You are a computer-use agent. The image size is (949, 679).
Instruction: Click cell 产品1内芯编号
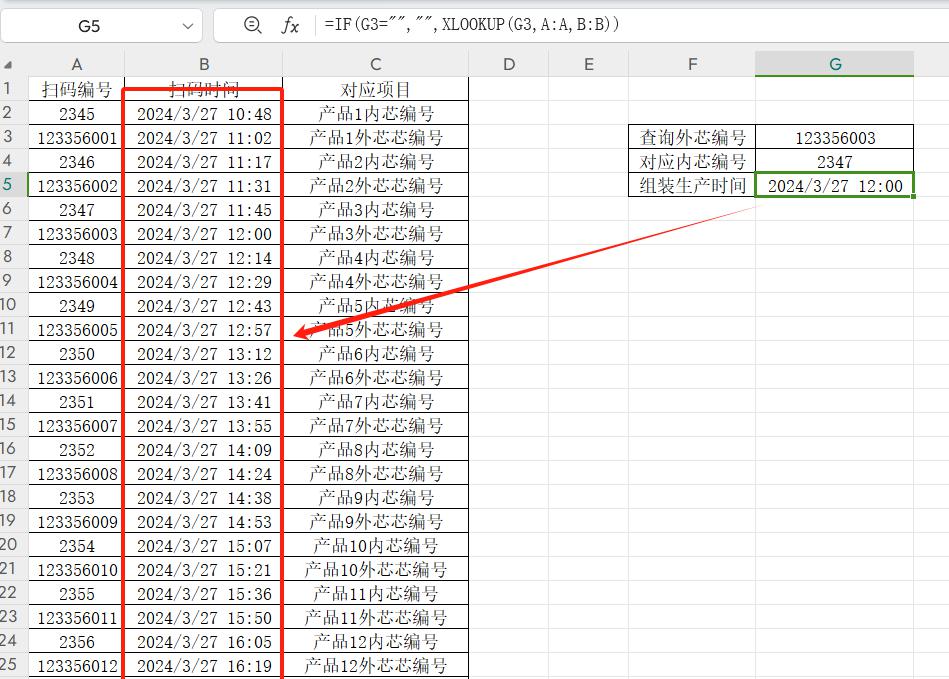tap(375, 113)
